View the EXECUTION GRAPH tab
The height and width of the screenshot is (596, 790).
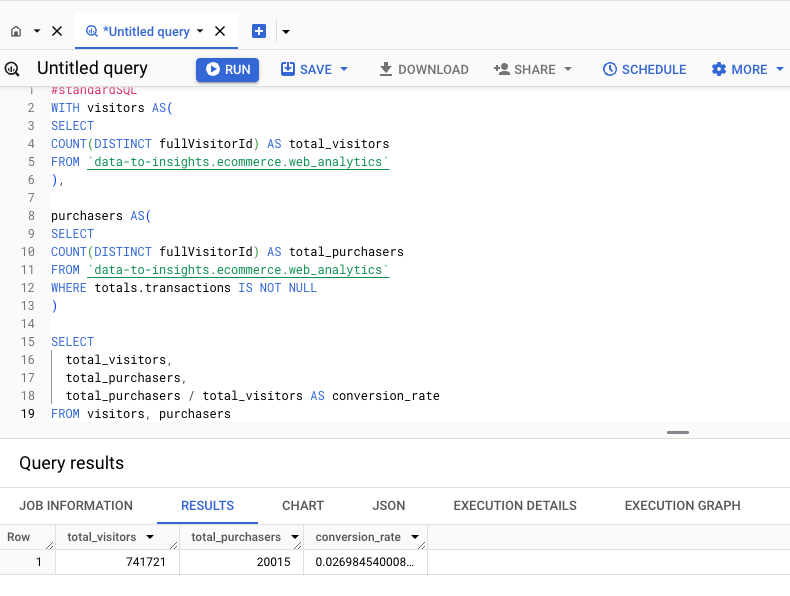(683, 505)
